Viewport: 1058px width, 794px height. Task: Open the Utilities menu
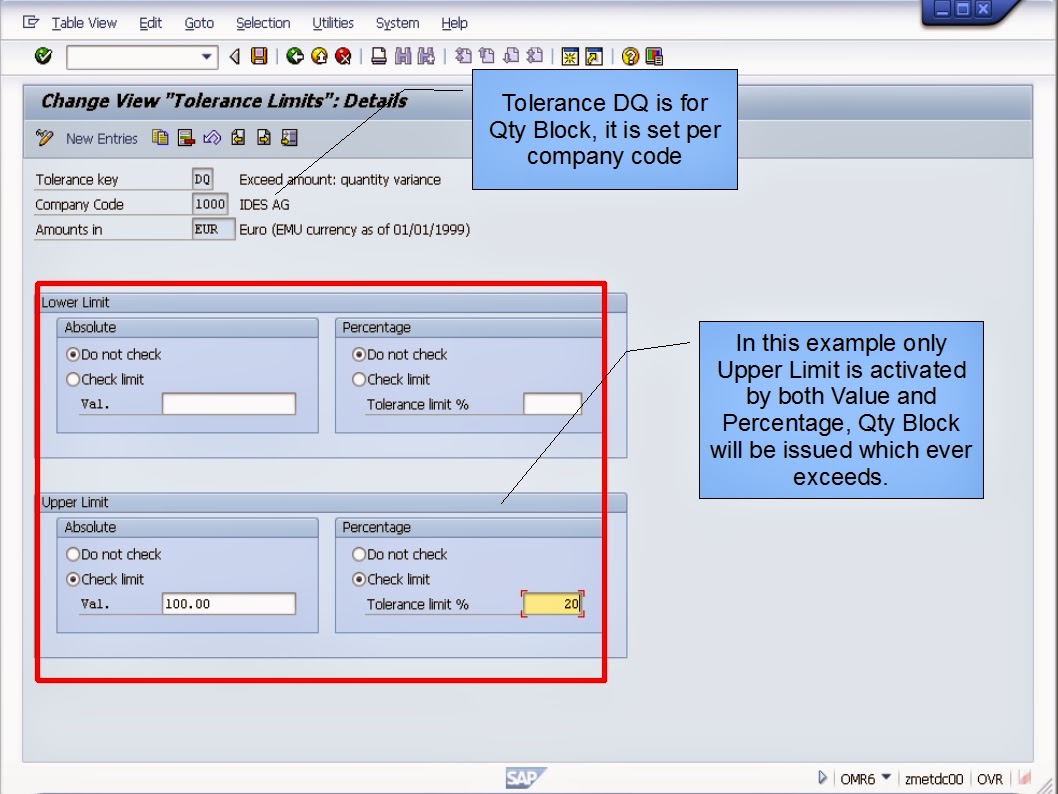[x=333, y=23]
